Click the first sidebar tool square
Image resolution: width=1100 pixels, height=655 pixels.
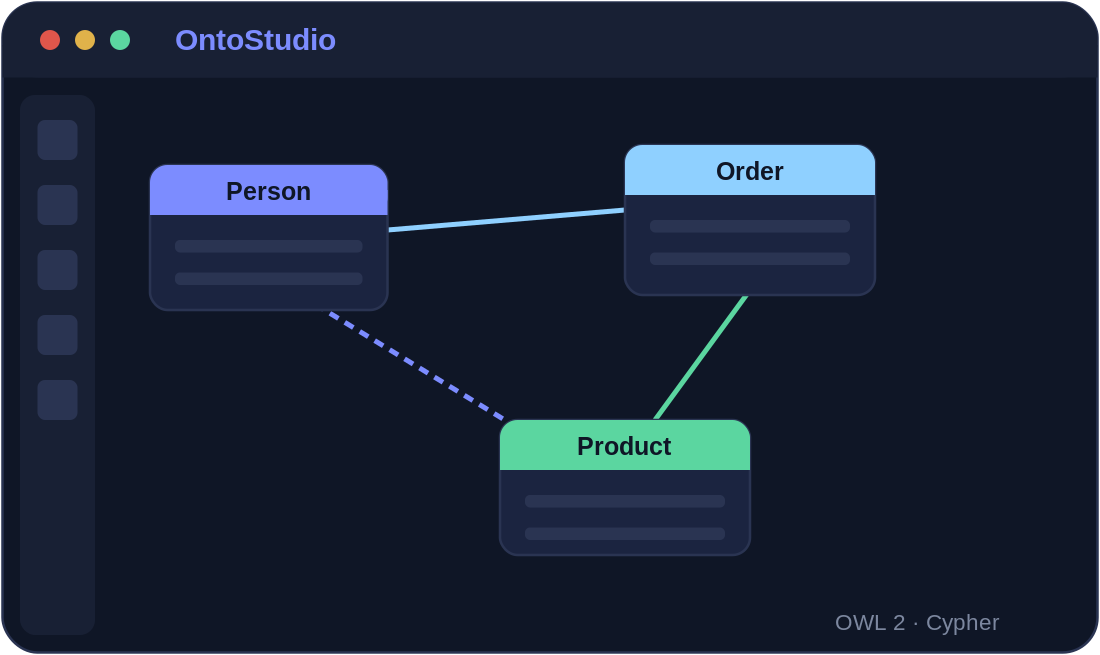(x=58, y=140)
